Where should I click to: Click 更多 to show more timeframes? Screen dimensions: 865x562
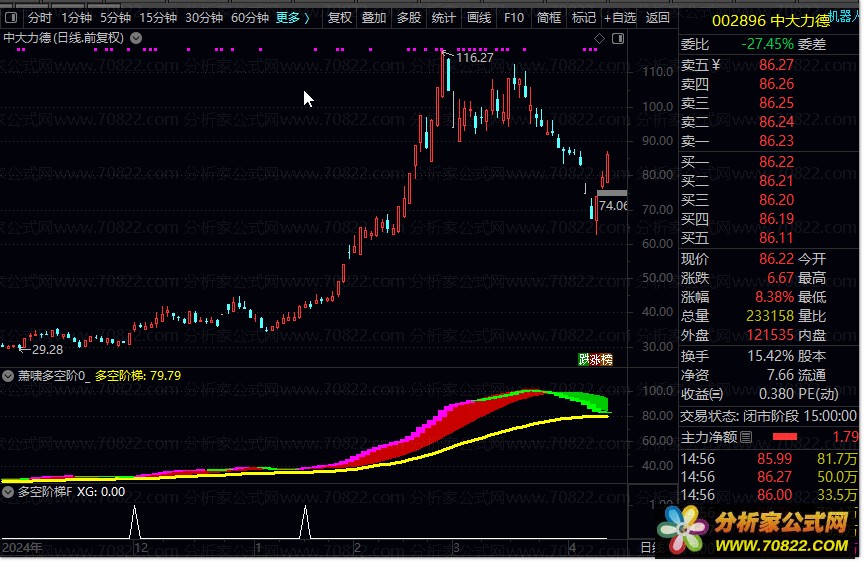pyautogui.click(x=292, y=17)
